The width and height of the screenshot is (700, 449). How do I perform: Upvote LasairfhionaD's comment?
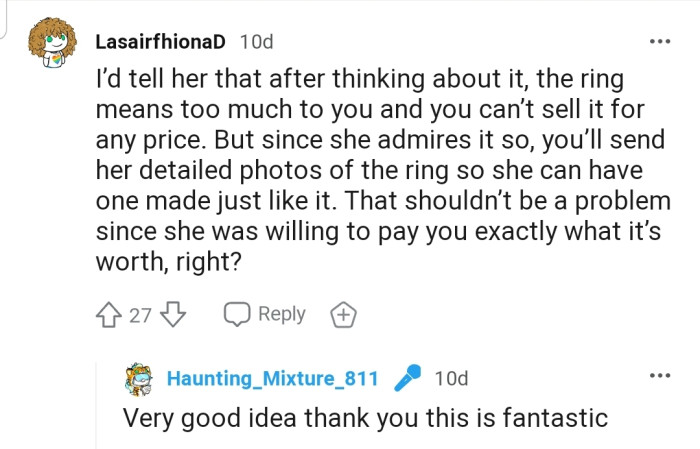click(109, 315)
